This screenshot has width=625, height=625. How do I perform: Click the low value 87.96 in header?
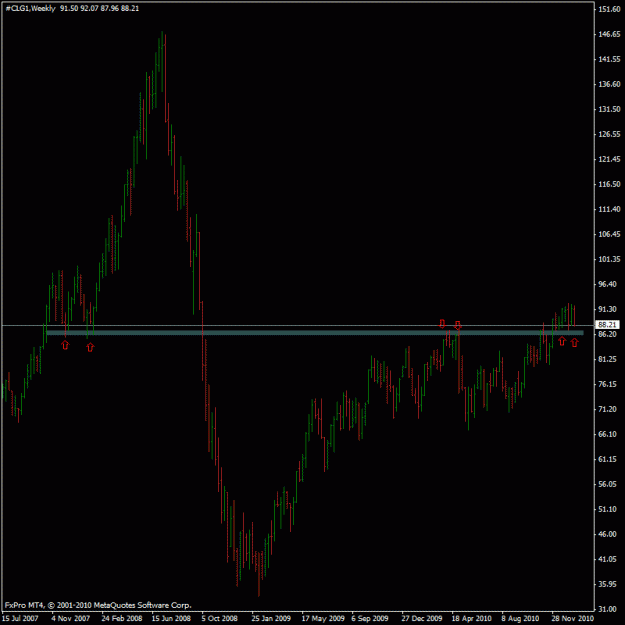(x=110, y=8)
